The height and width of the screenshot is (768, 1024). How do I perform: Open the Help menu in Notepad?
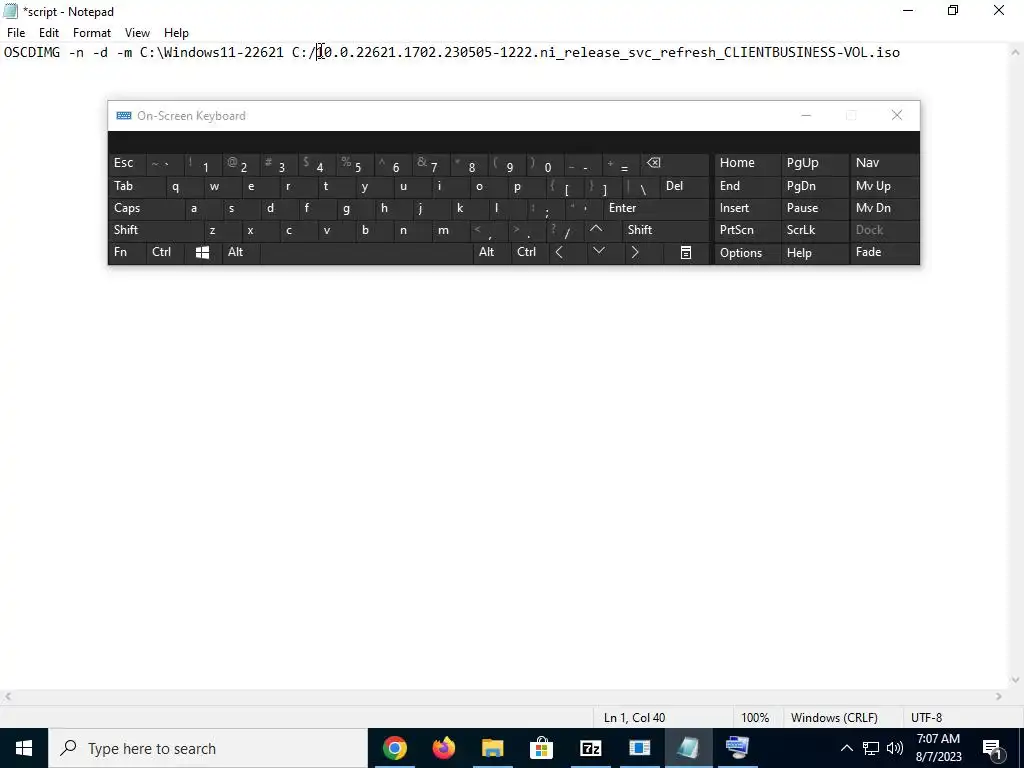click(x=176, y=33)
